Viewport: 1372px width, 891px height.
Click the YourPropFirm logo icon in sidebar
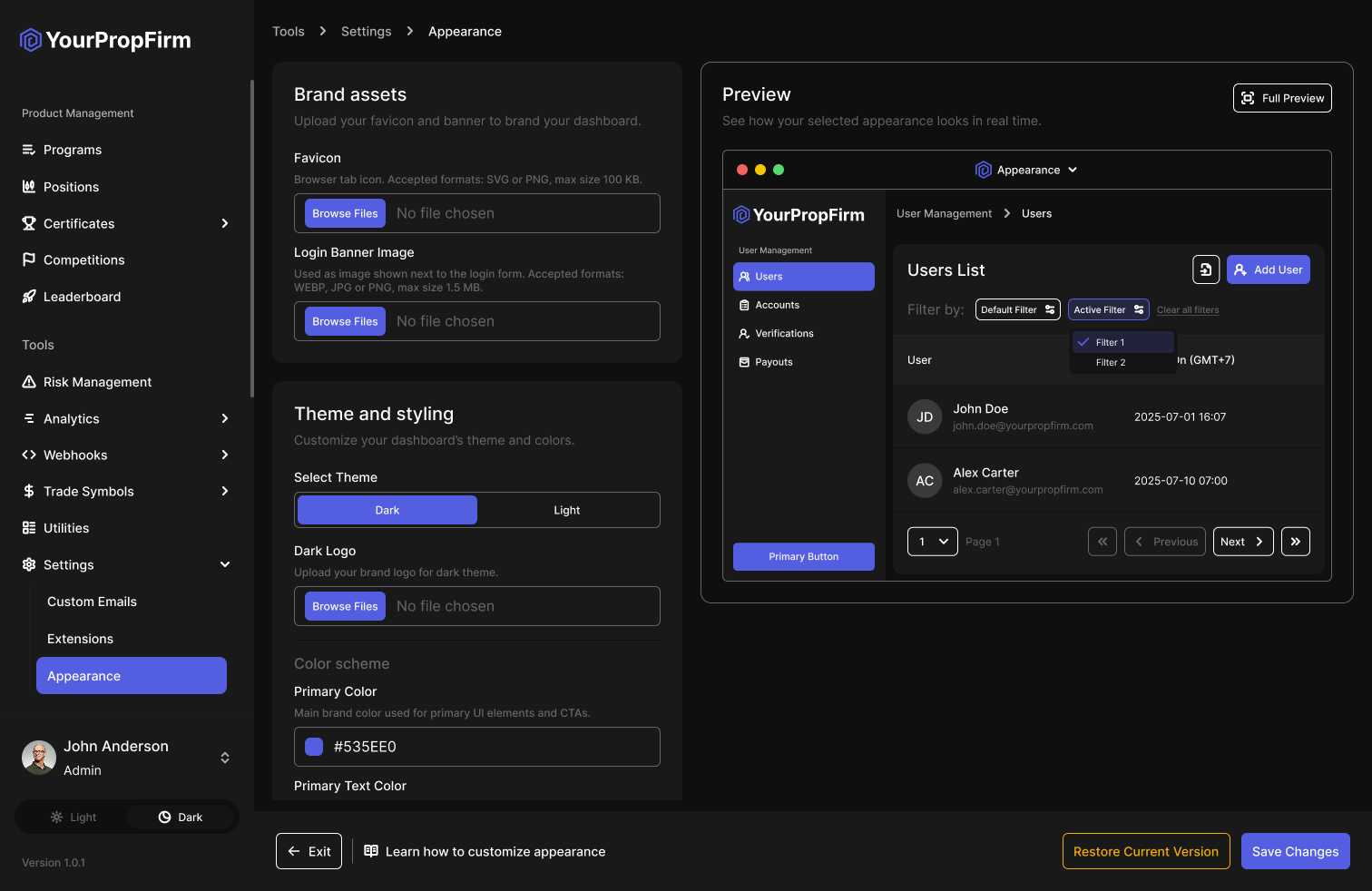click(x=31, y=40)
